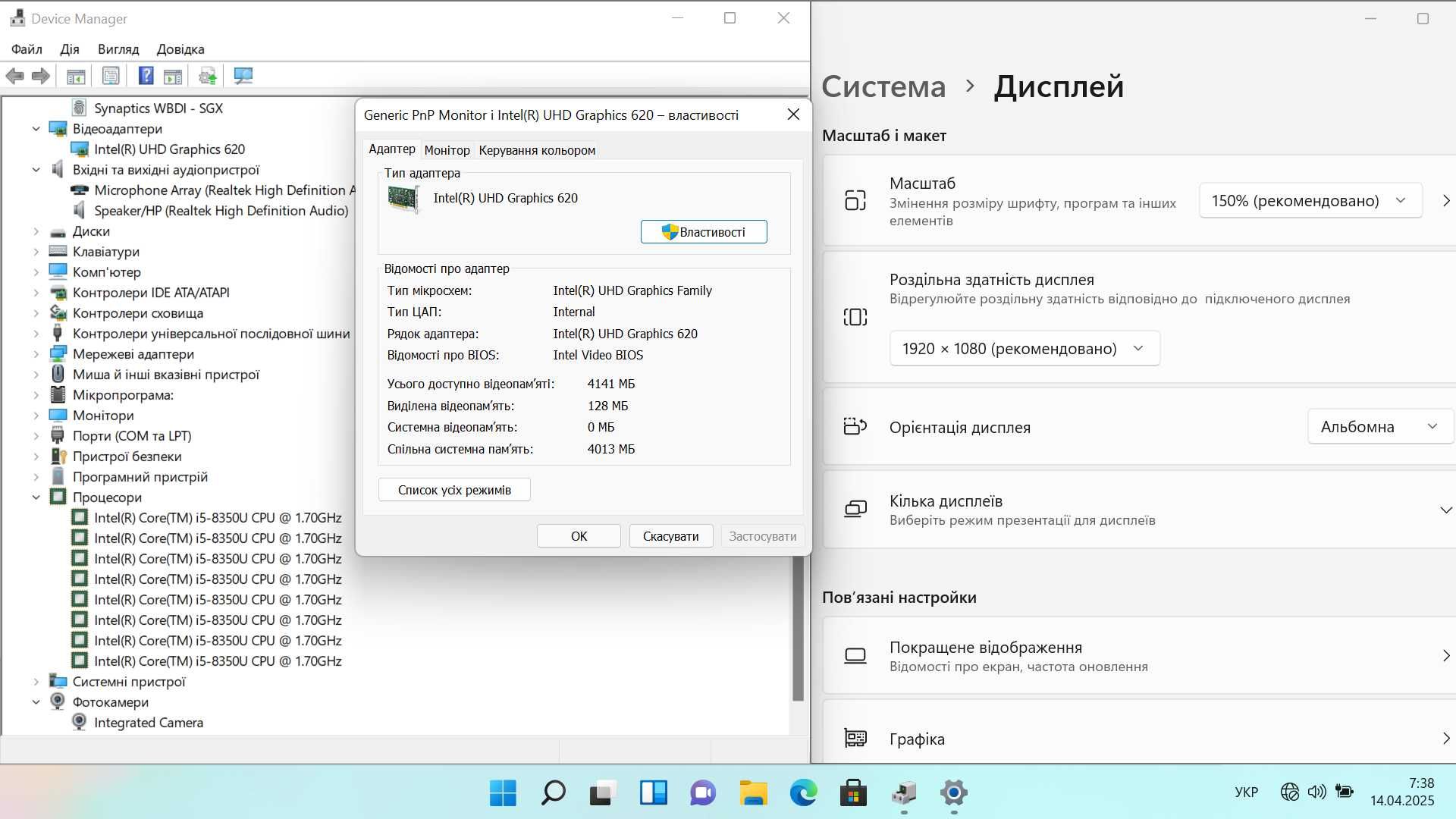Viewport: 1456px width, 819px height.
Task: Click the Device Manager vertical scrollbar
Action: [798, 629]
